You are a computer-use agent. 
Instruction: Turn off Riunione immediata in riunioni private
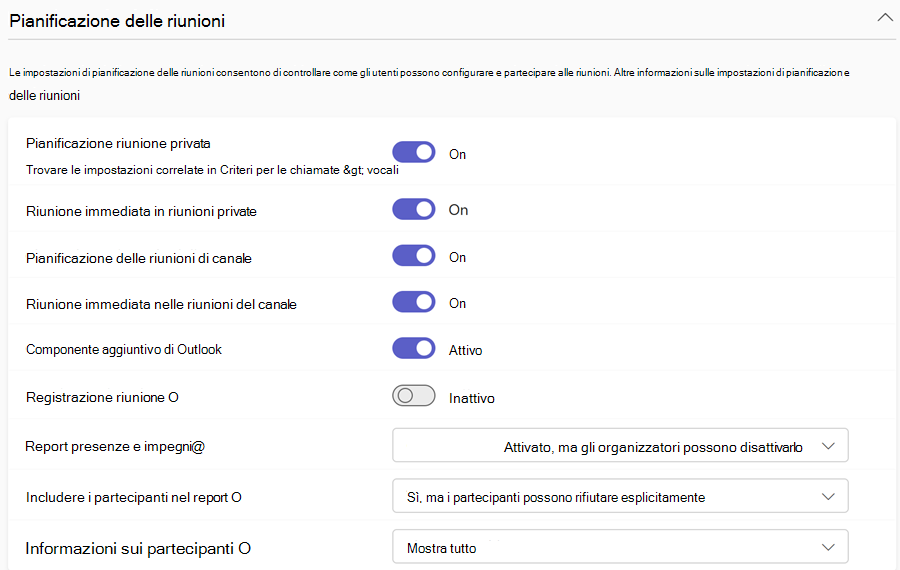point(414,210)
